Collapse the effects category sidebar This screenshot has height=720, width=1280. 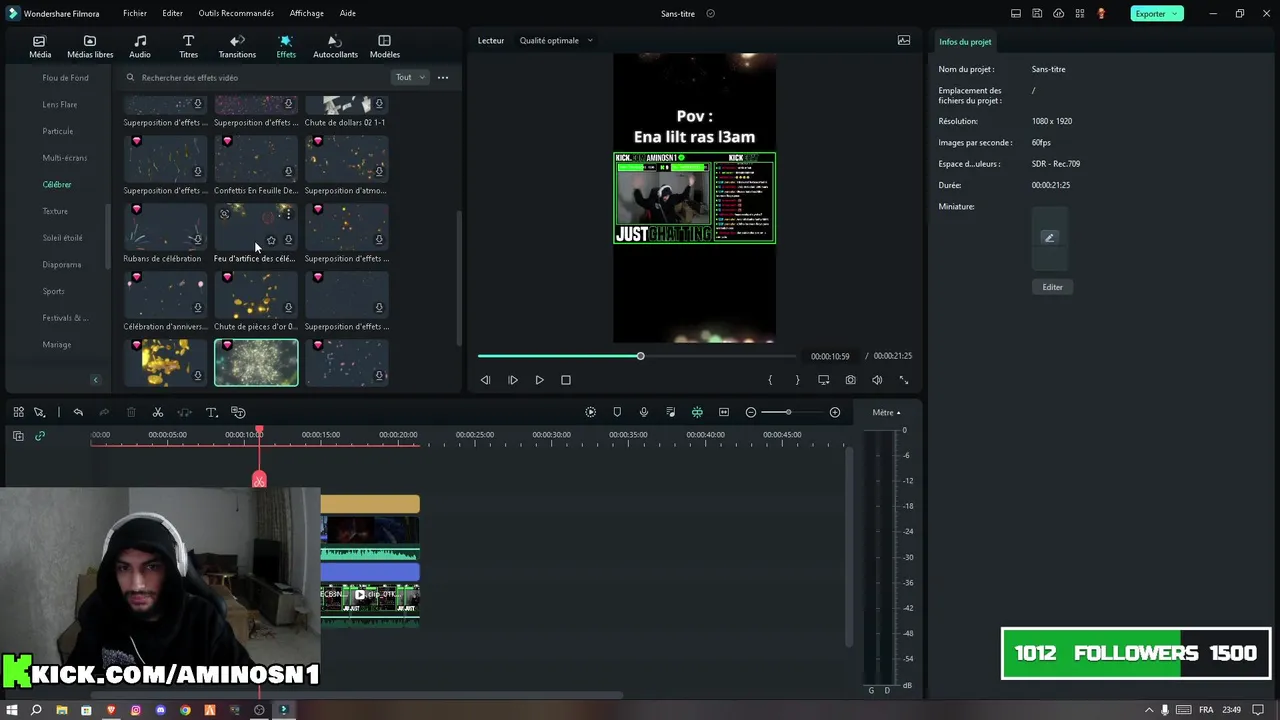96,379
